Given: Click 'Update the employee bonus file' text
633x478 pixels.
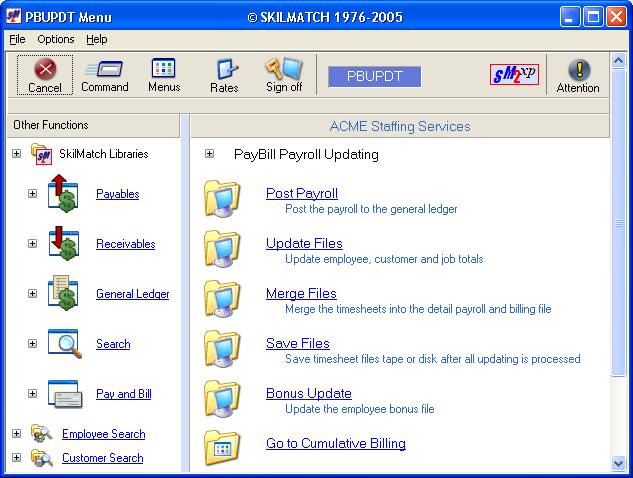Looking at the screenshot, I should tap(360, 409).
